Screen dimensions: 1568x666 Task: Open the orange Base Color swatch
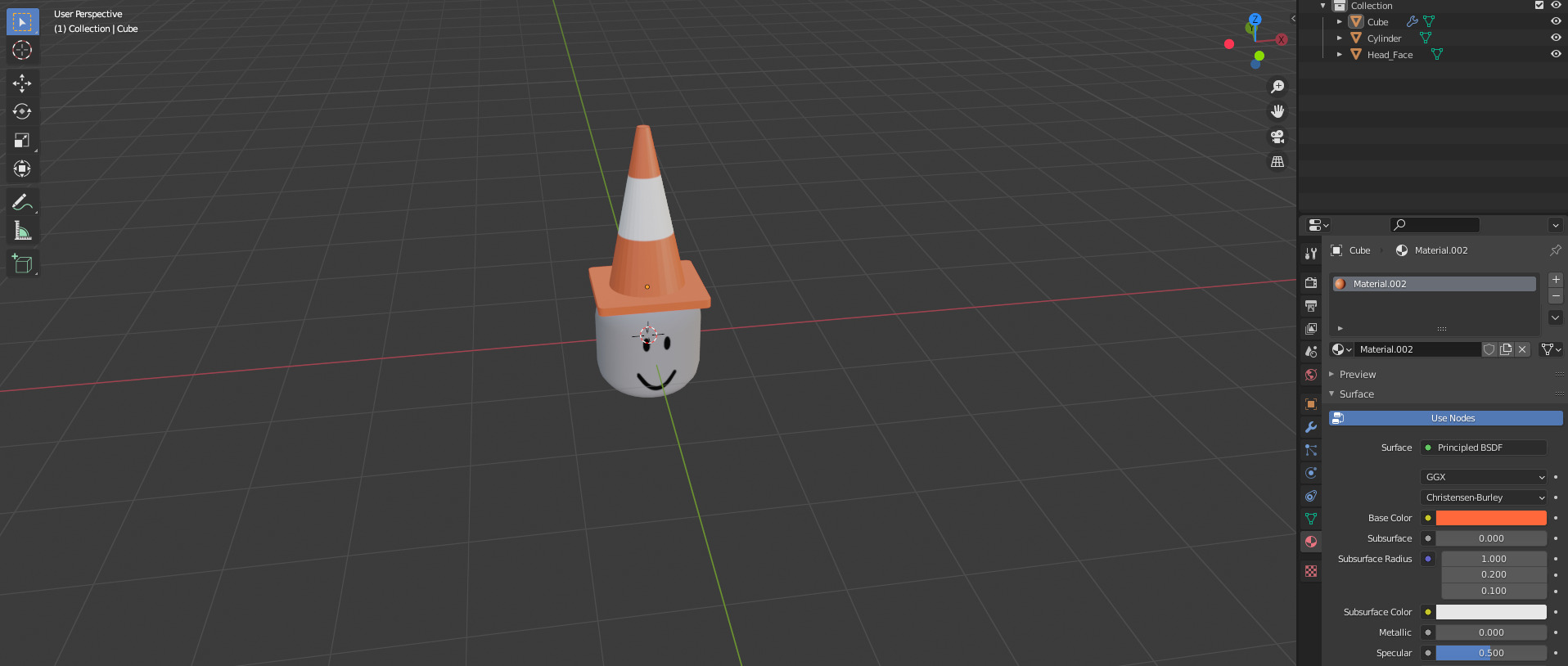[x=1491, y=518]
